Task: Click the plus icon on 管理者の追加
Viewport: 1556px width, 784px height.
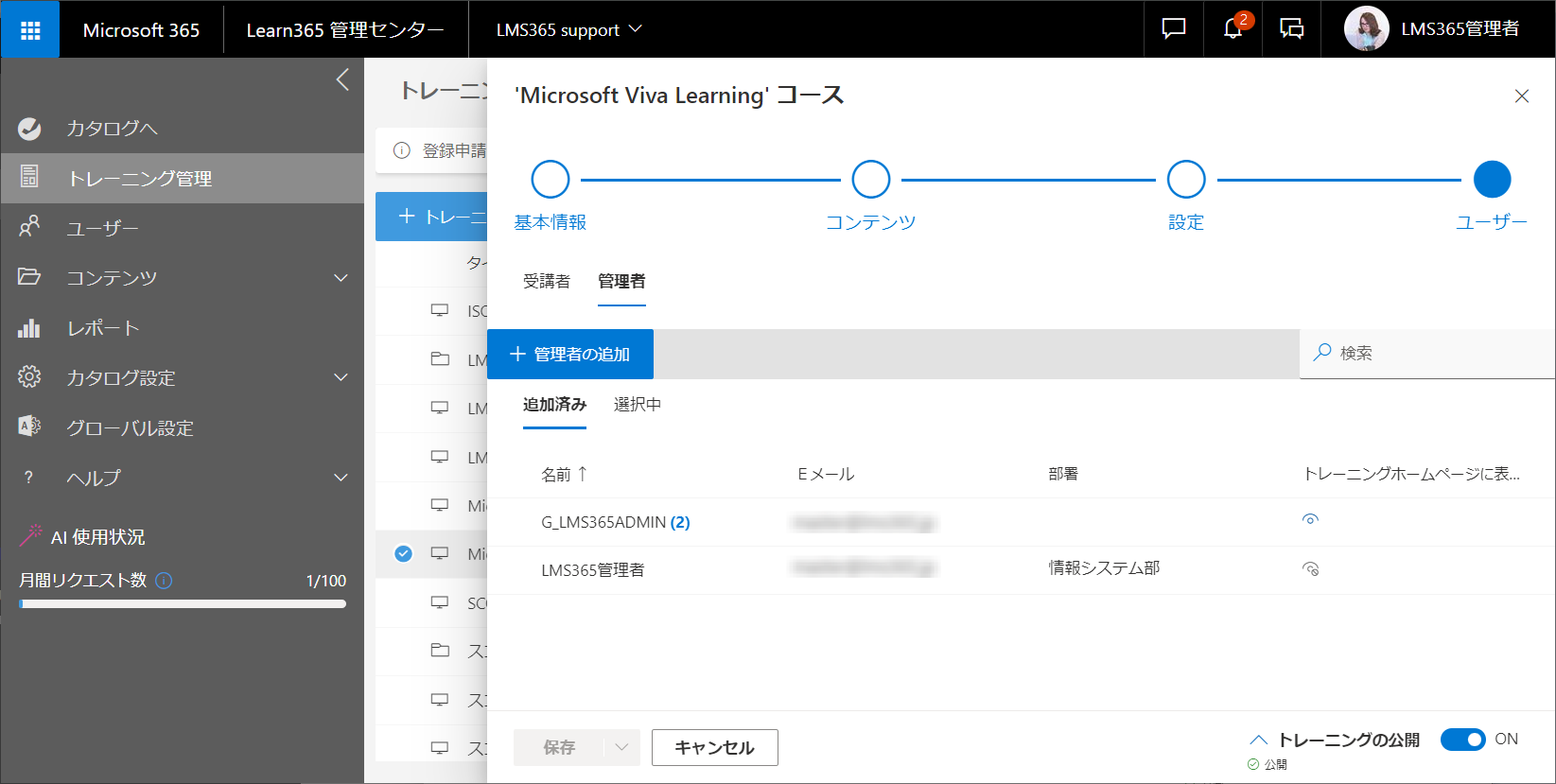Action: (x=517, y=354)
